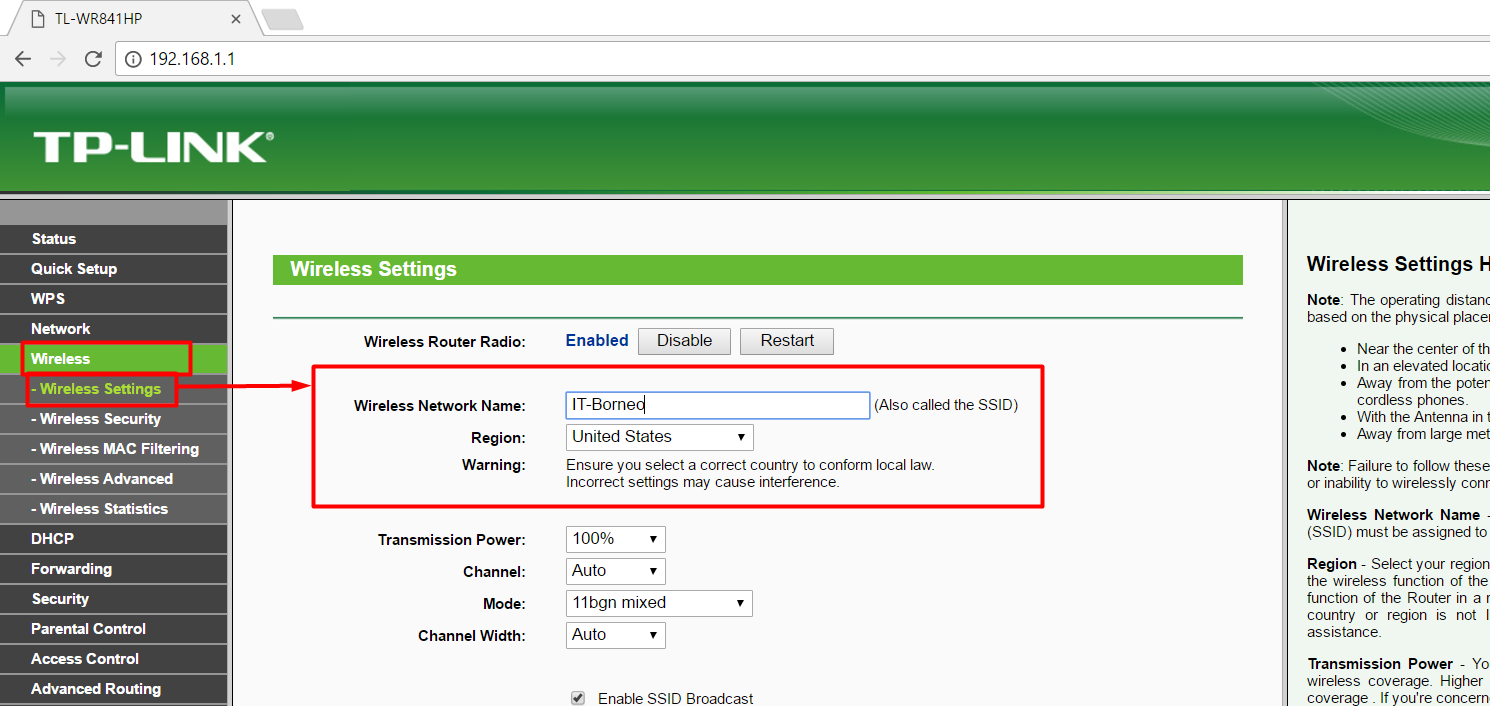Uncheck Enable SSID Broadcast

(x=578, y=697)
